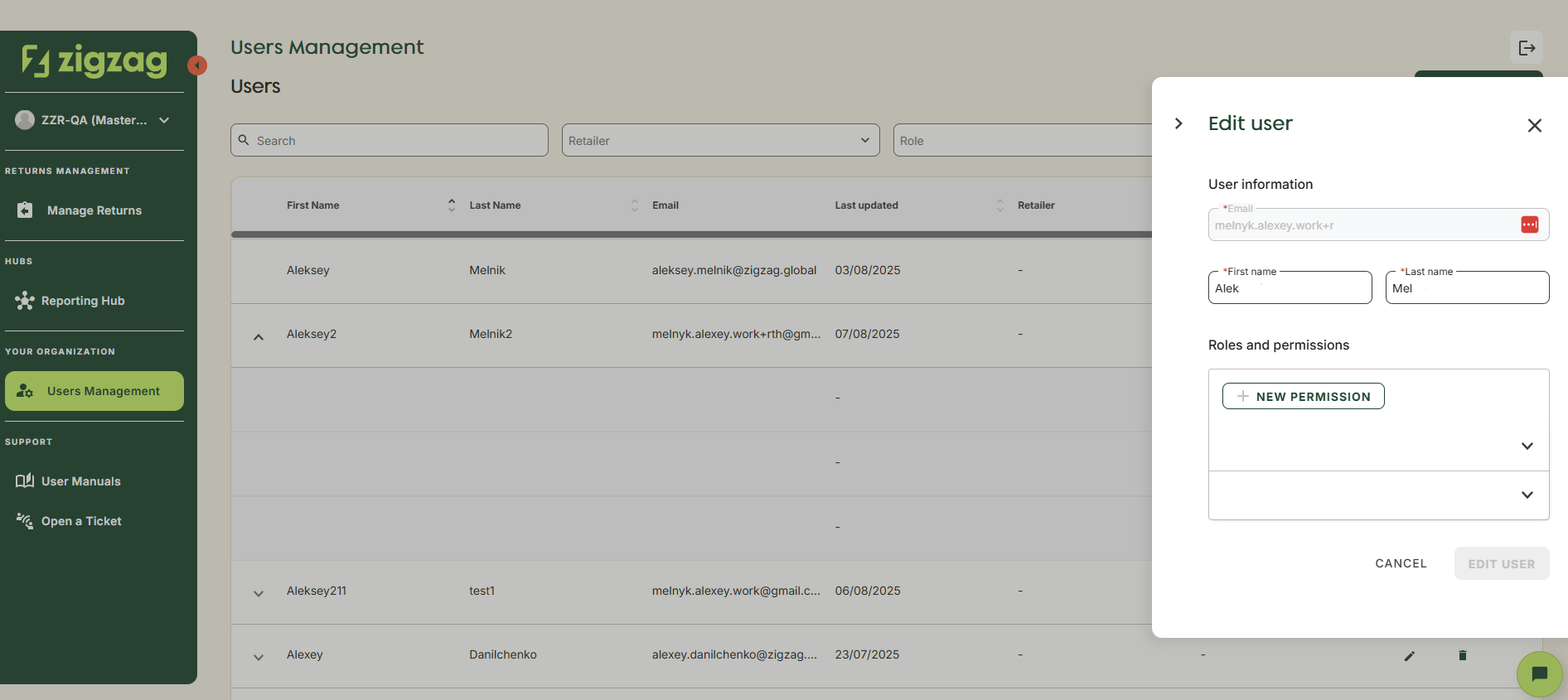Expand the ZZR-QA account switcher
Screen dimensions: 1568x700
pyautogui.click(x=164, y=120)
